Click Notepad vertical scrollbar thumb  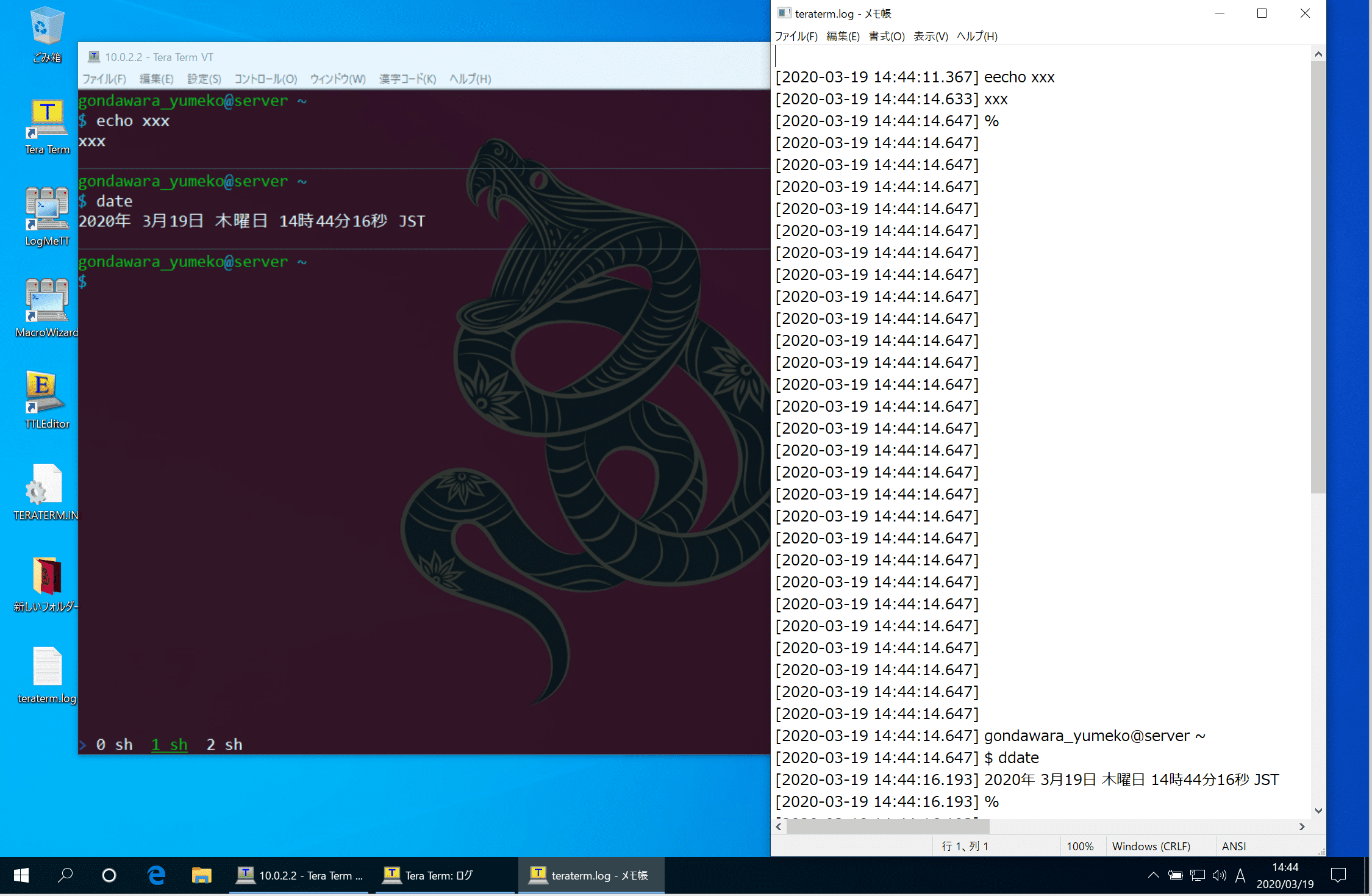coord(1318,278)
